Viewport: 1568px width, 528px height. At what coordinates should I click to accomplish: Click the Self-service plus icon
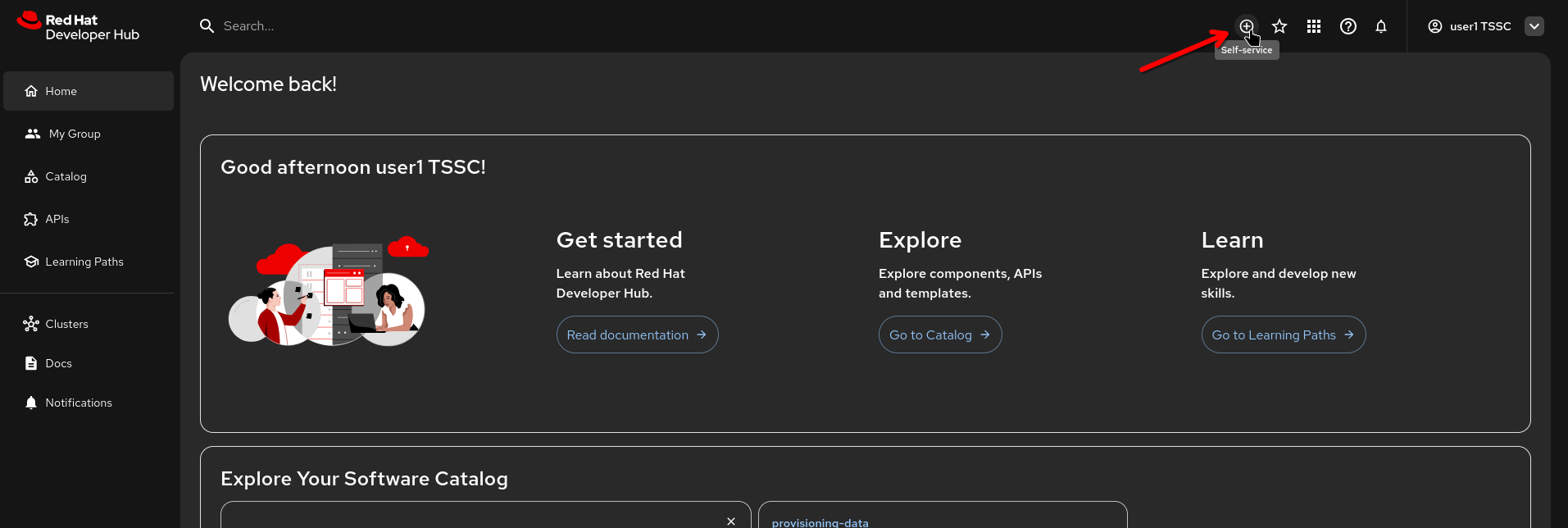1246,26
